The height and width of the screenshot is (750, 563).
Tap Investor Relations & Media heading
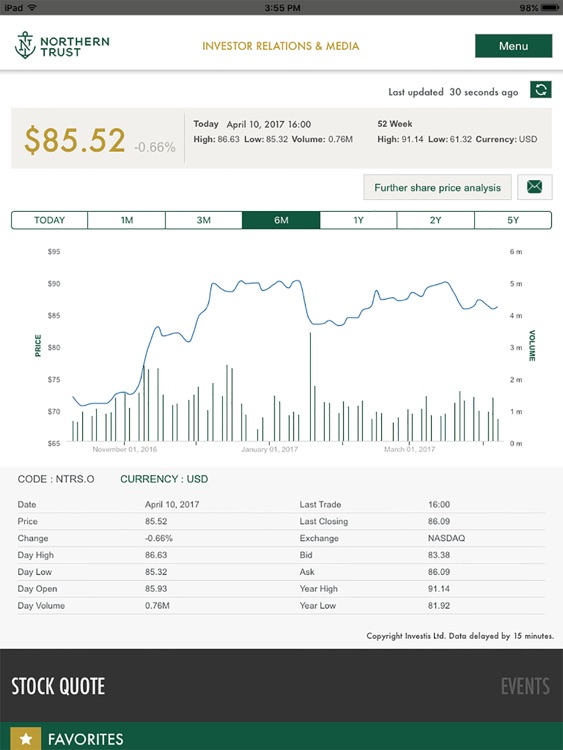(280, 46)
